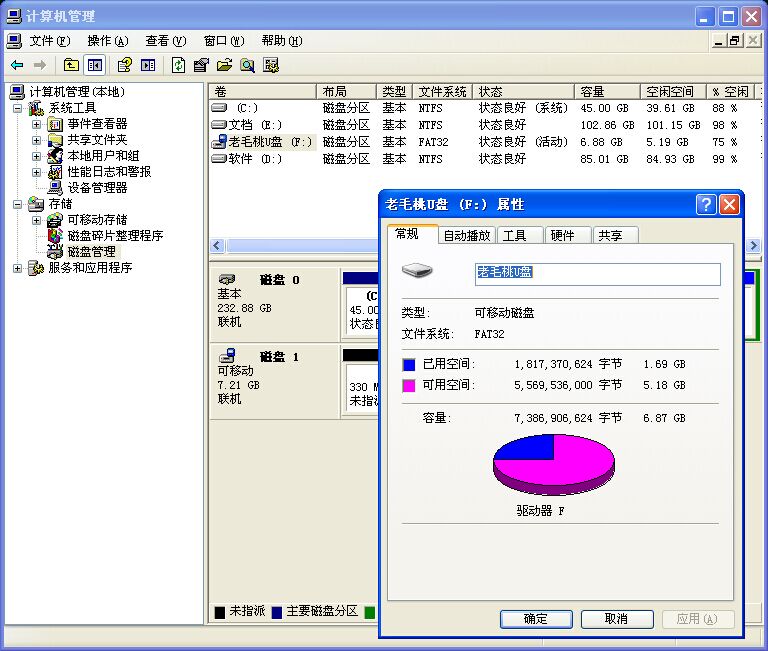Click the volume name text field
This screenshot has width=768, height=651.
point(596,273)
